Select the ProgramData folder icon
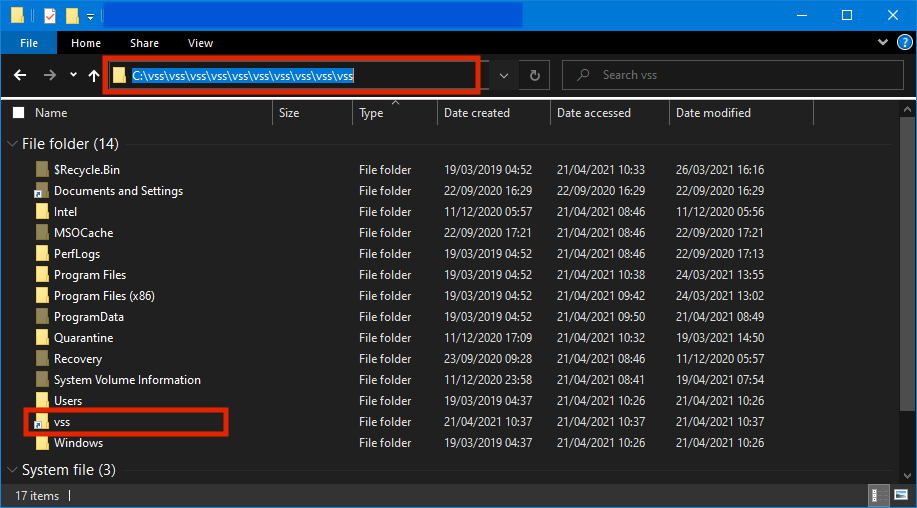917x508 pixels. pyautogui.click(x=42, y=317)
